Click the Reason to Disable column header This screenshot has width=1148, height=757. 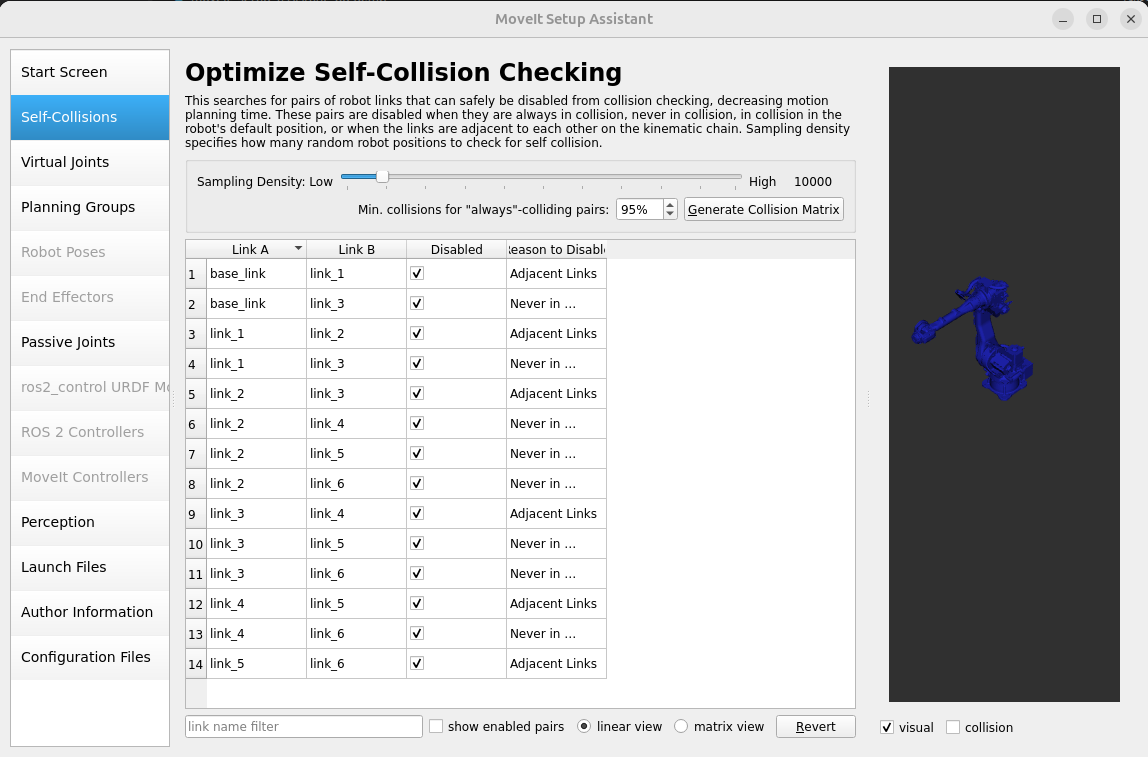click(556, 250)
